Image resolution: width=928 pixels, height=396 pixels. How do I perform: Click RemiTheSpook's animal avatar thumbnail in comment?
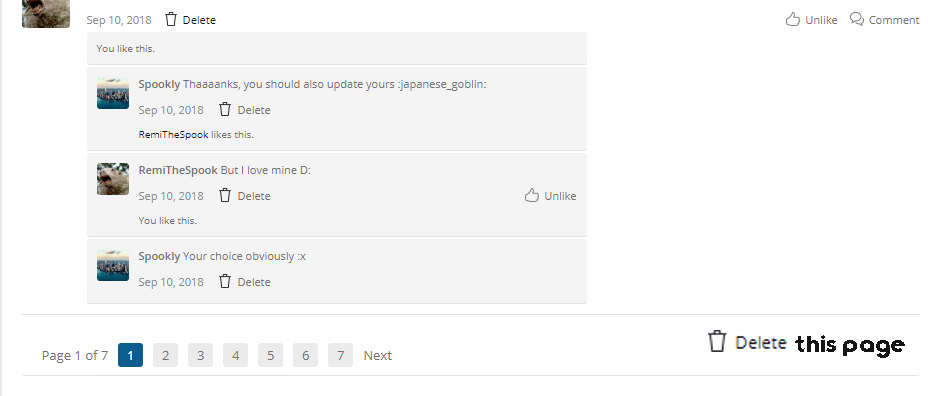point(113,179)
